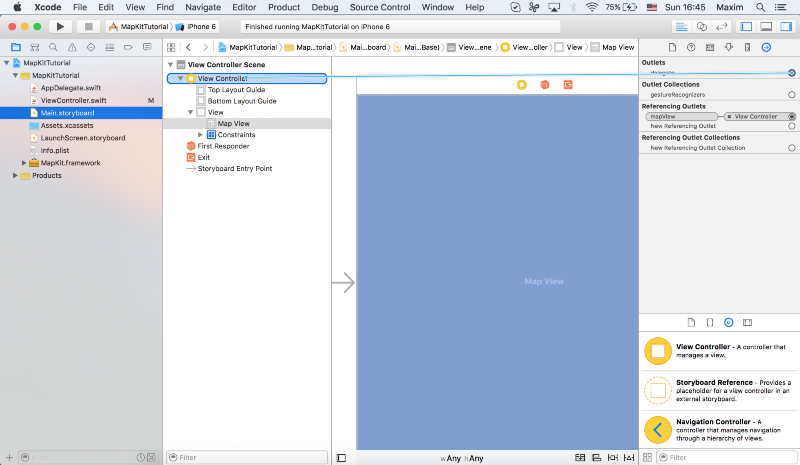Show the Report navigator
Screen dimensions: 800x465
(147, 47)
